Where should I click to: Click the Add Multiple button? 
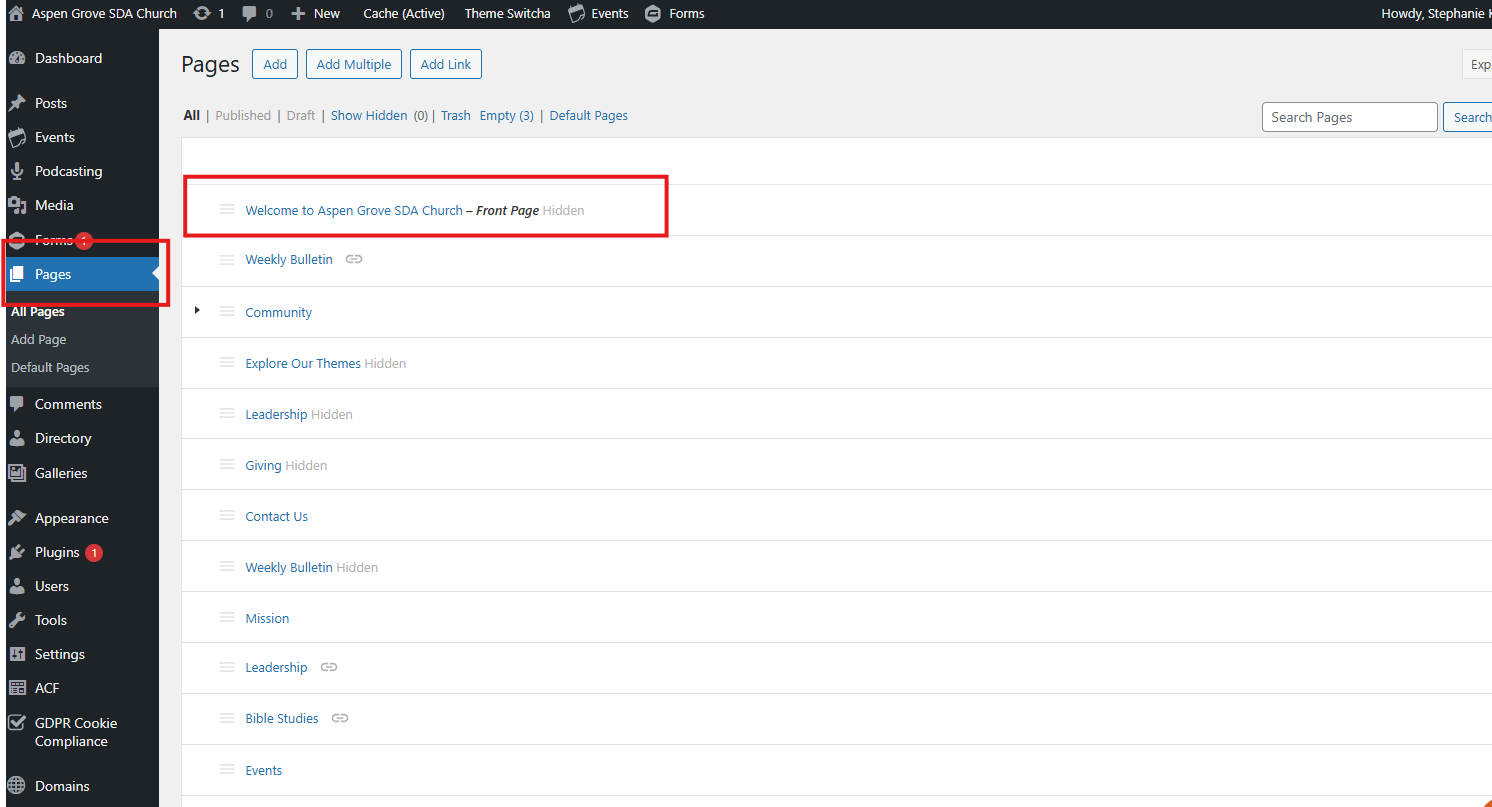(x=354, y=64)
